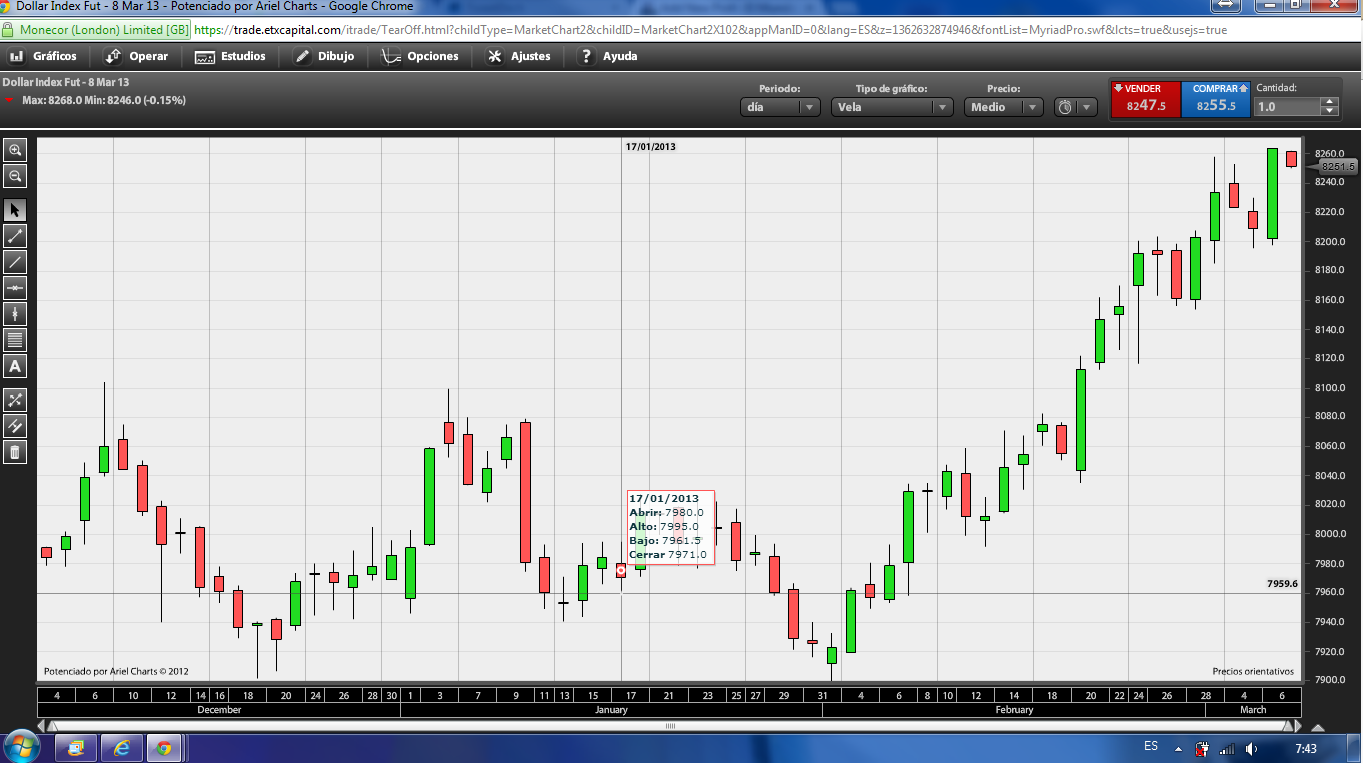Screen dimensions: 1363x763
Task: Select the arrow pointer cursor tool
Action: click(15, 210)
